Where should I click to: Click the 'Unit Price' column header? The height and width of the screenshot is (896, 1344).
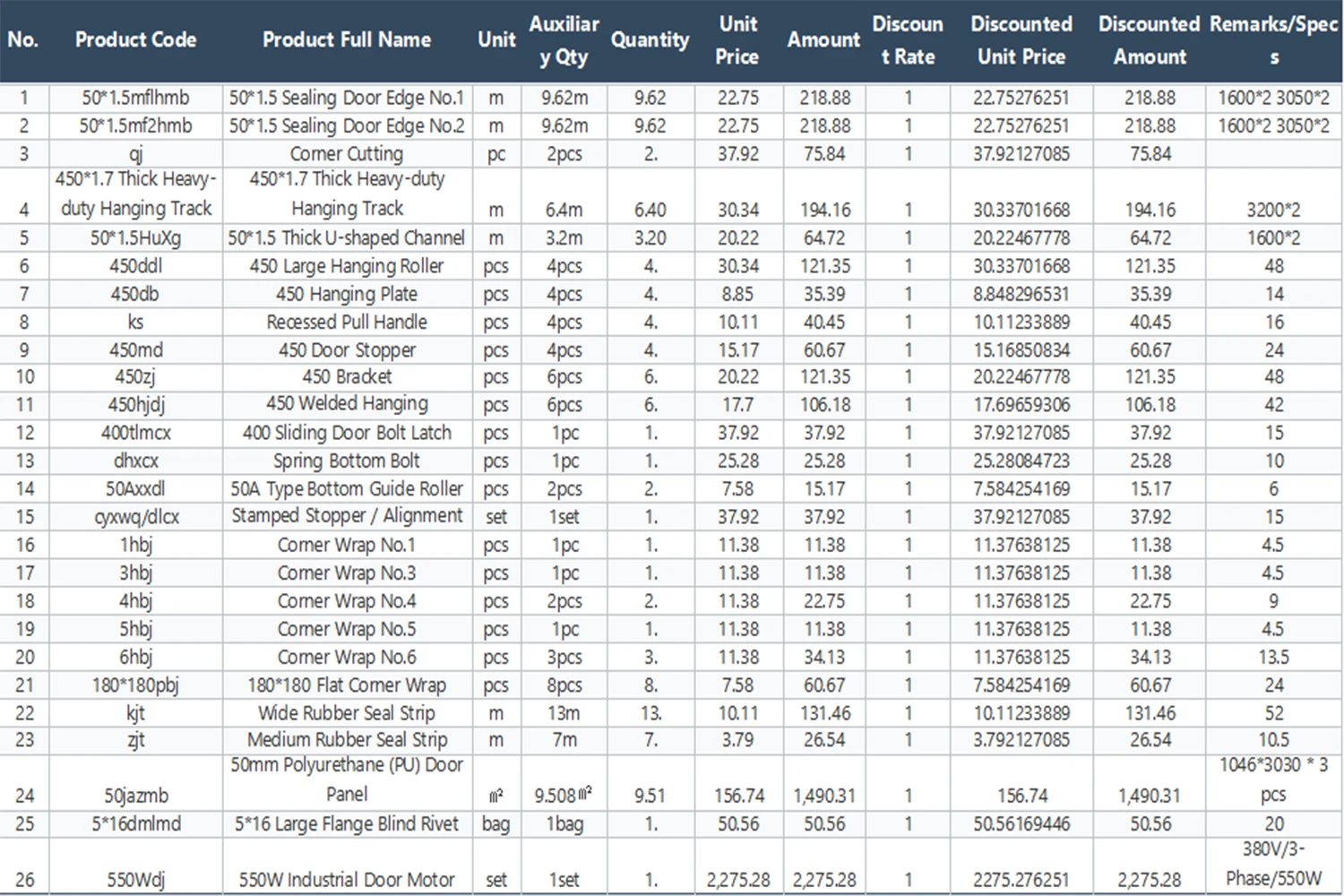[737, 40]
